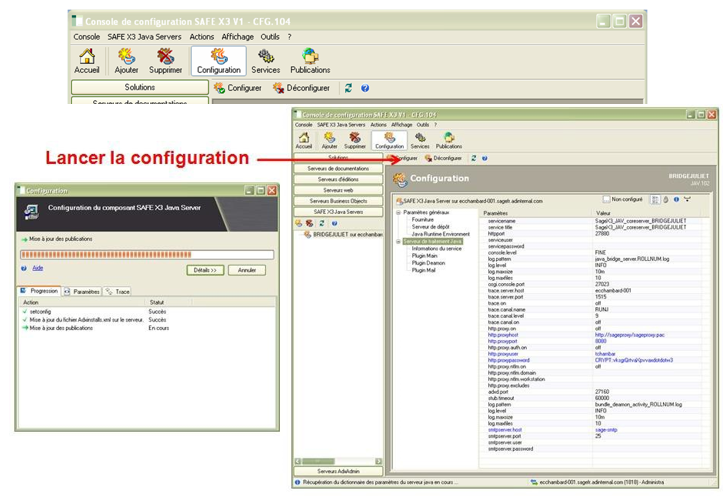Open the Serveurs web panel
Screen dimensions: 725x496
click(338, 190)
